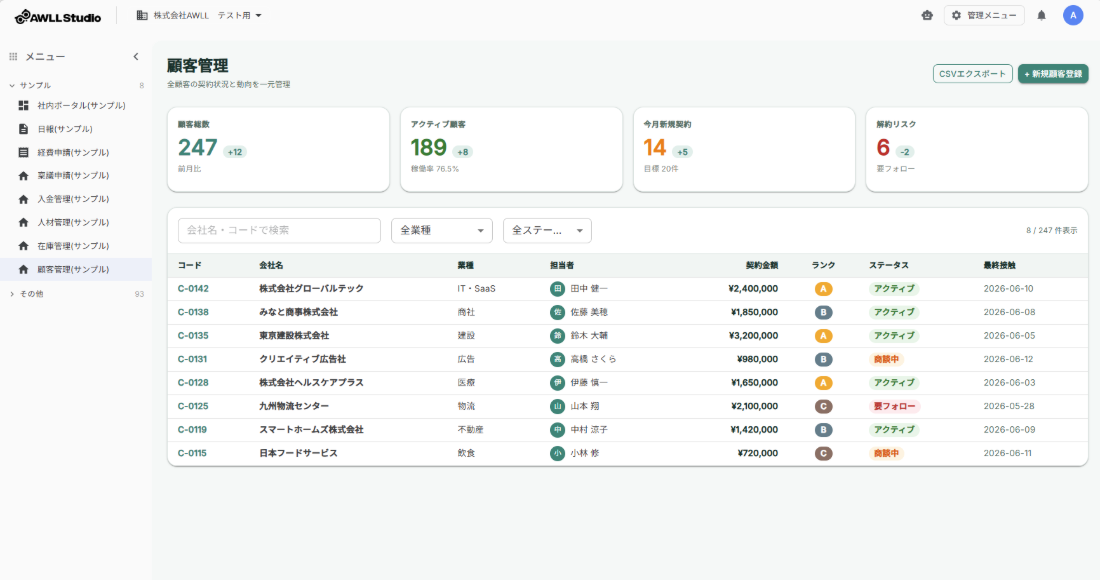
Task: Click the avatar beside 田中 健一
Action: (557, 289)
